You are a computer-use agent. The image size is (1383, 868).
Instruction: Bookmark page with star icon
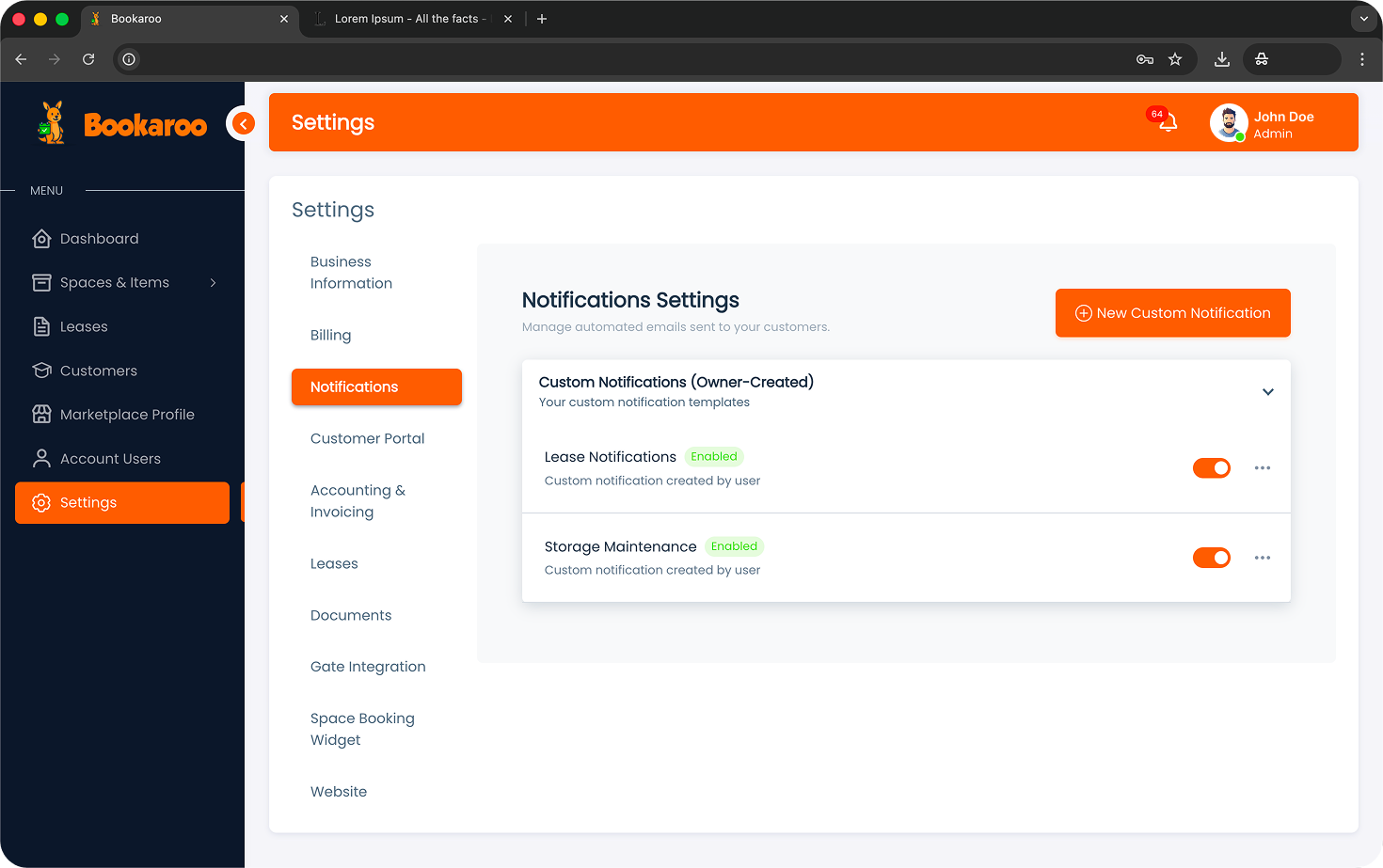[x=1175, y=59]
